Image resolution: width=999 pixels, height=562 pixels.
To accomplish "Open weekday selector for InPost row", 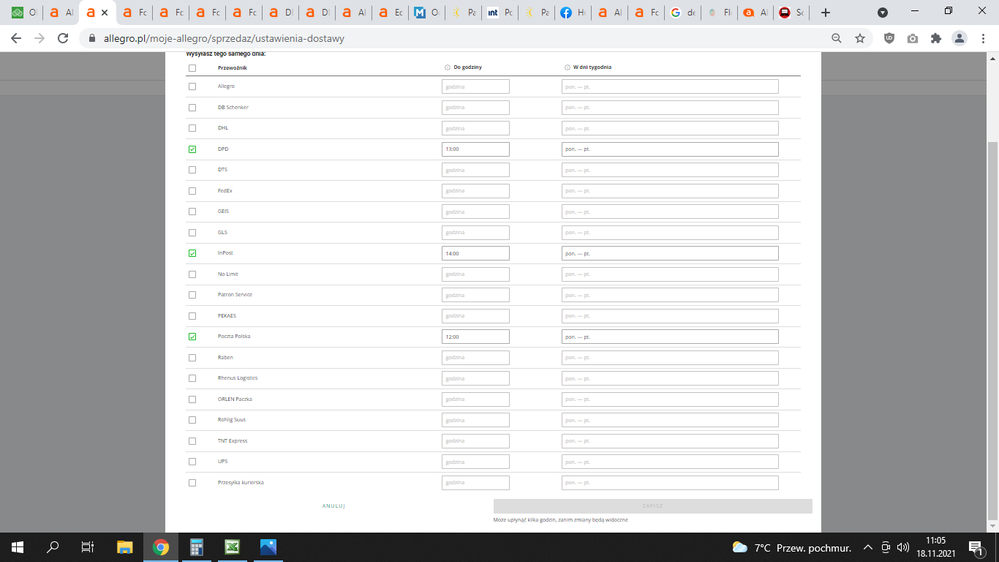I will [670, 253].
